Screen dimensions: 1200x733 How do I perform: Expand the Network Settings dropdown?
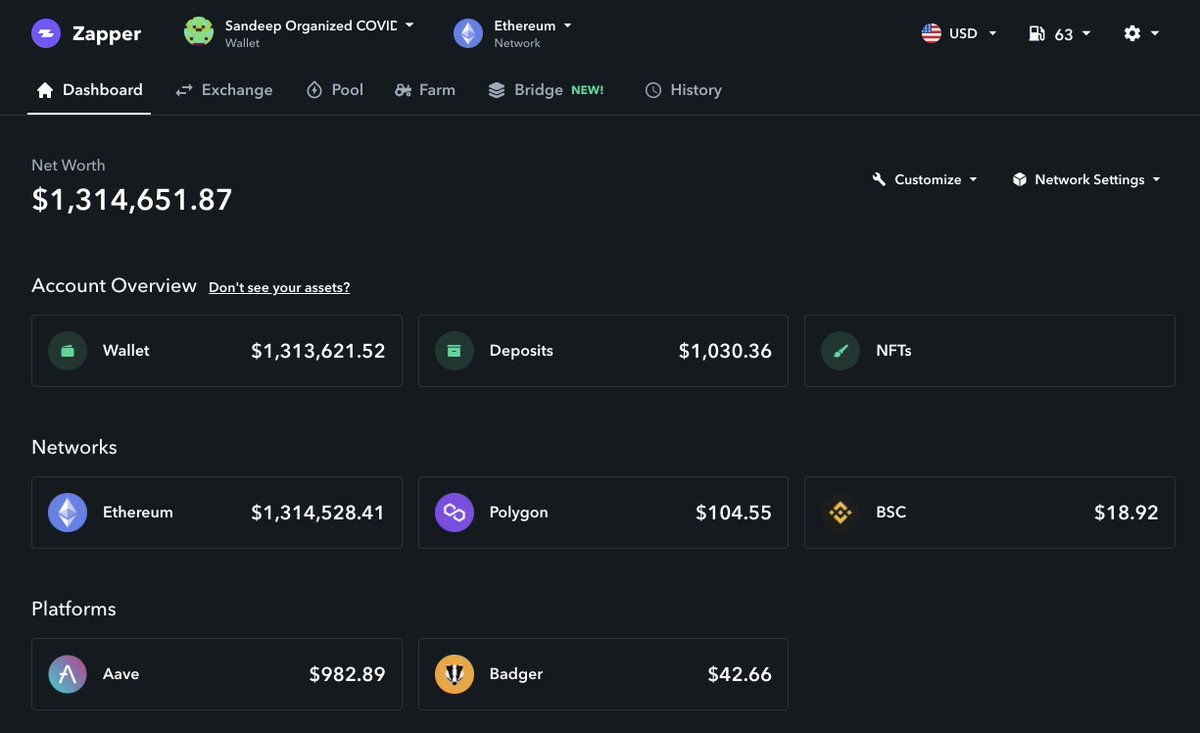click(x=1086, y=180)
